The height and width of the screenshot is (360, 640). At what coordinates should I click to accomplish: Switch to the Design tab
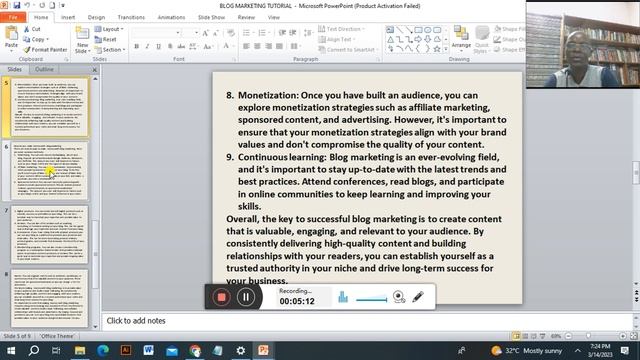[x=96, y=17]
